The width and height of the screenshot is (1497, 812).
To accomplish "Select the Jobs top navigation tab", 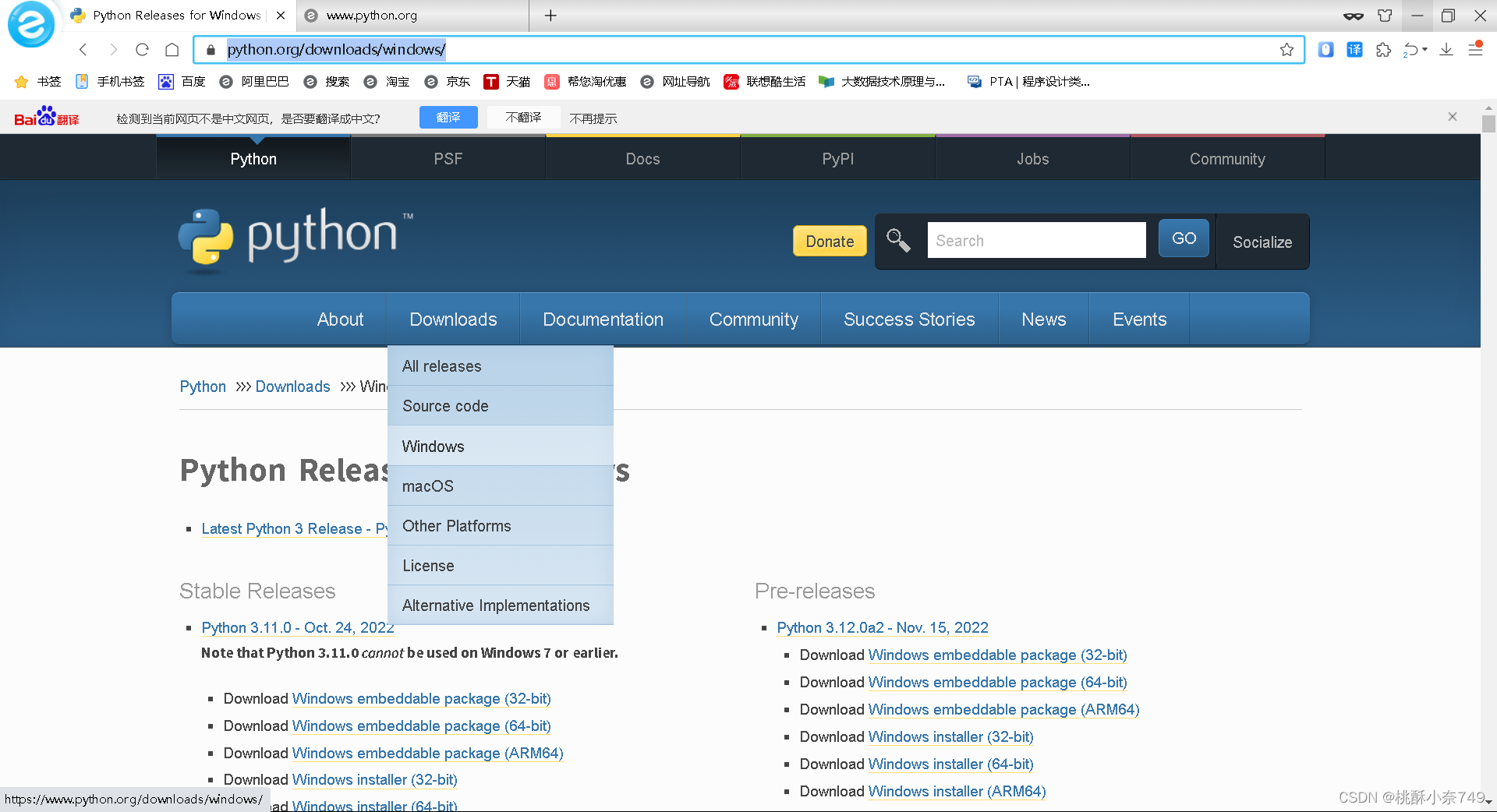I will [x=1032, y=159].
